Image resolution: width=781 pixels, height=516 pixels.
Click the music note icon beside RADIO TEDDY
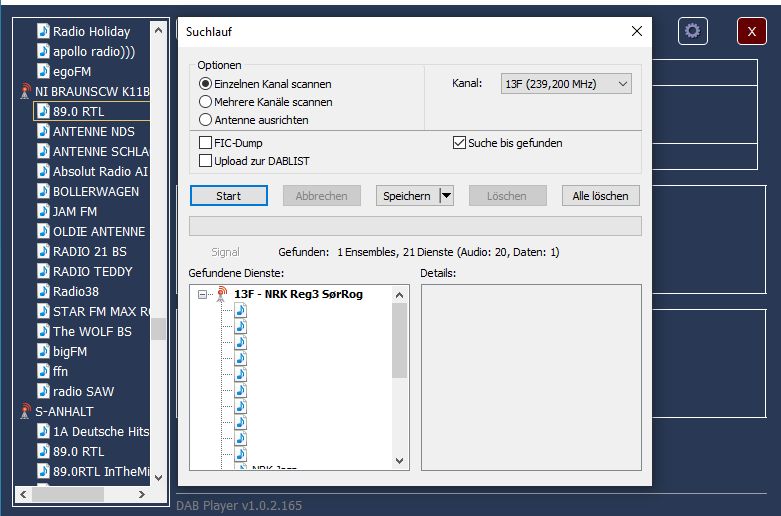43,271
